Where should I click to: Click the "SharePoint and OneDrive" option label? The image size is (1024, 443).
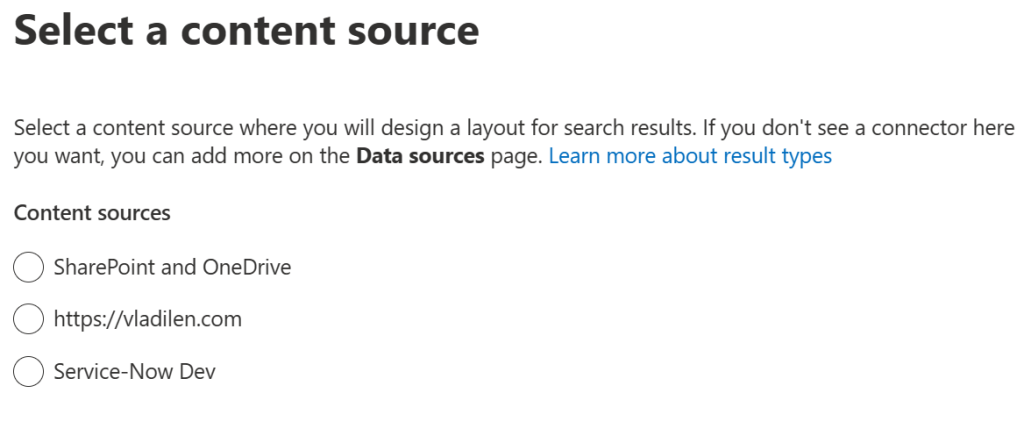[172, 267]
